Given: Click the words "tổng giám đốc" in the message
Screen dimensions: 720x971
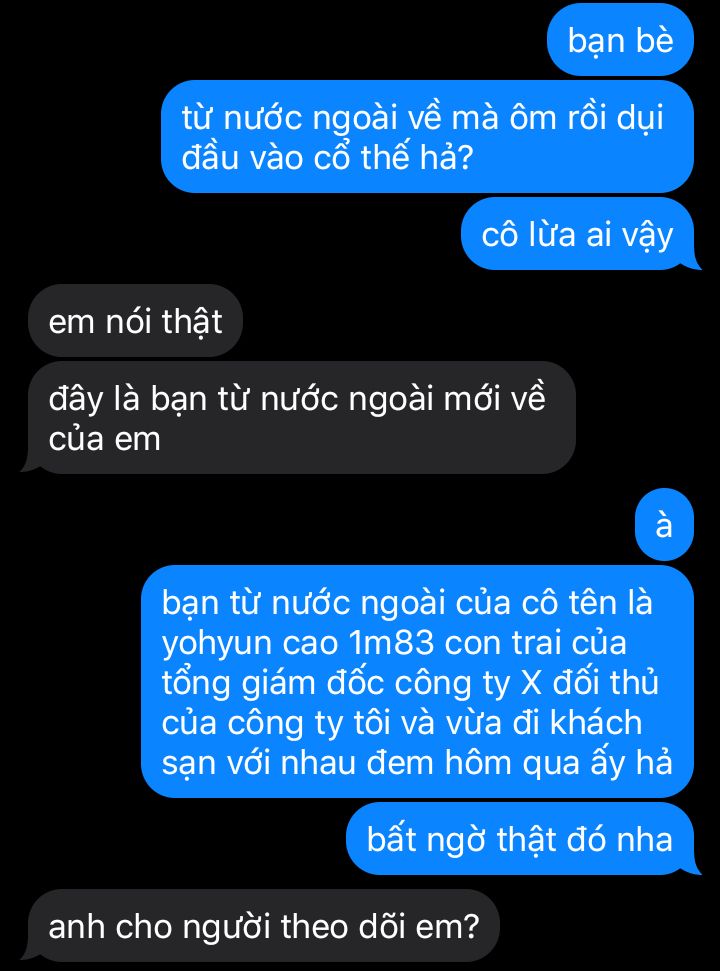Looking at the screenshot, I should tap(273, 684).
